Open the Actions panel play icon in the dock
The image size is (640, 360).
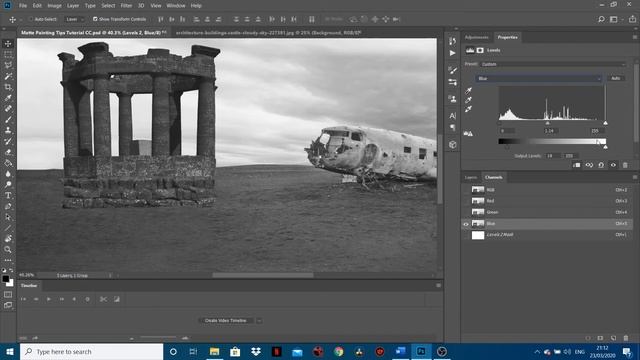pos(452,53)
